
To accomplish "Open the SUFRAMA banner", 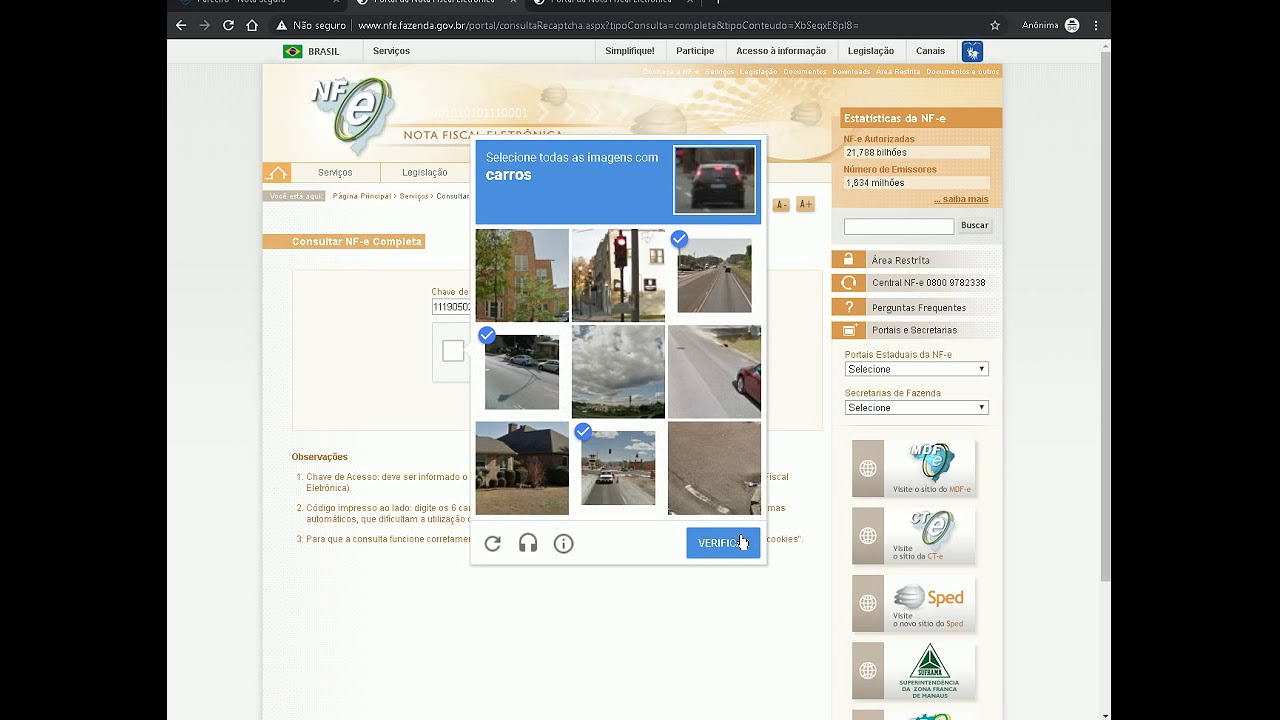I will (914, 670).
